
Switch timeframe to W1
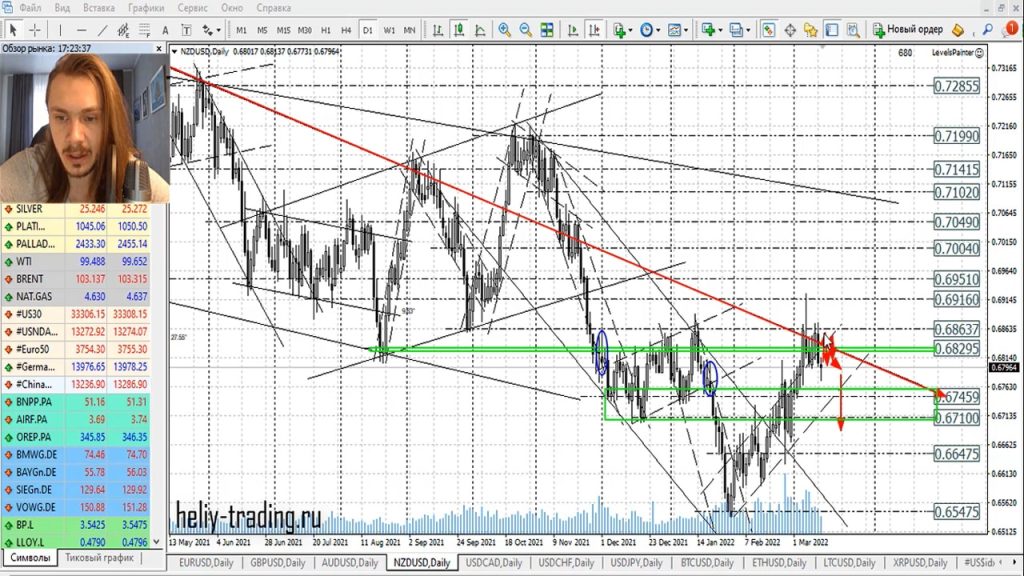click(389, 30)
